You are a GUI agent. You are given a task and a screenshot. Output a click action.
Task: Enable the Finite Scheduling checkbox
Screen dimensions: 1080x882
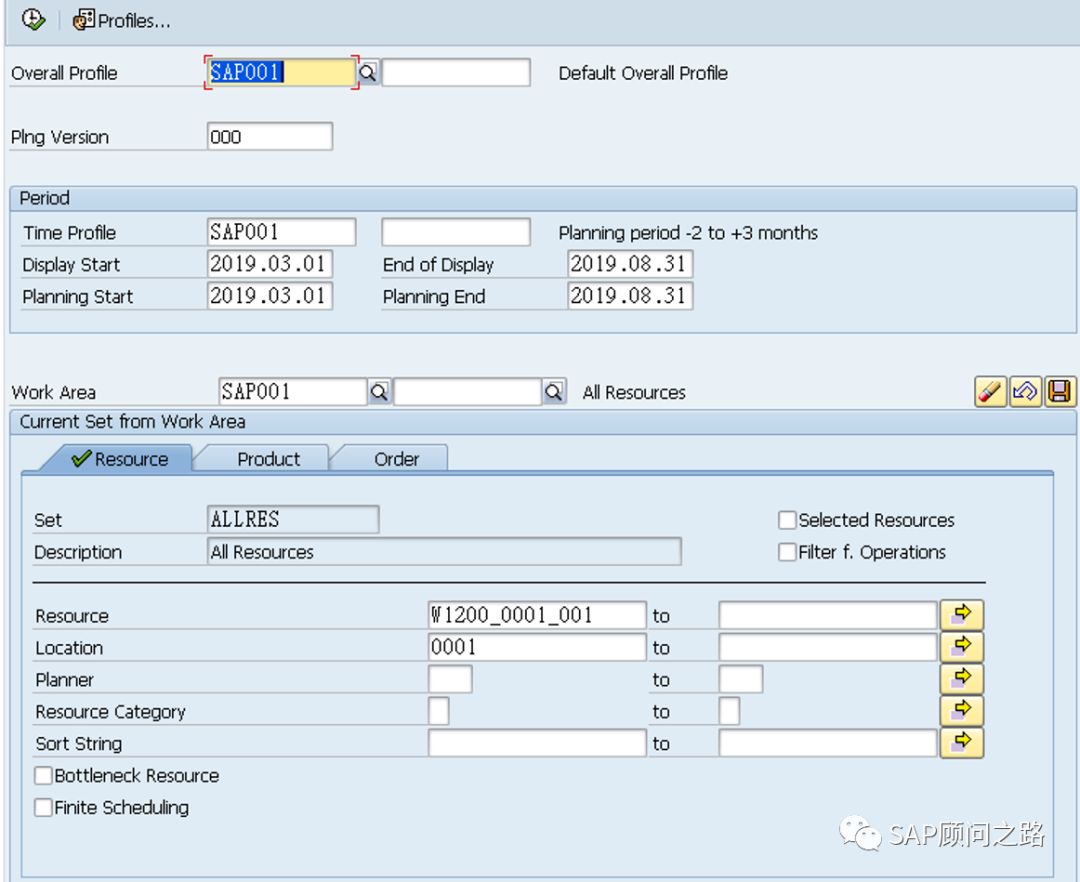tap(43, 807)
